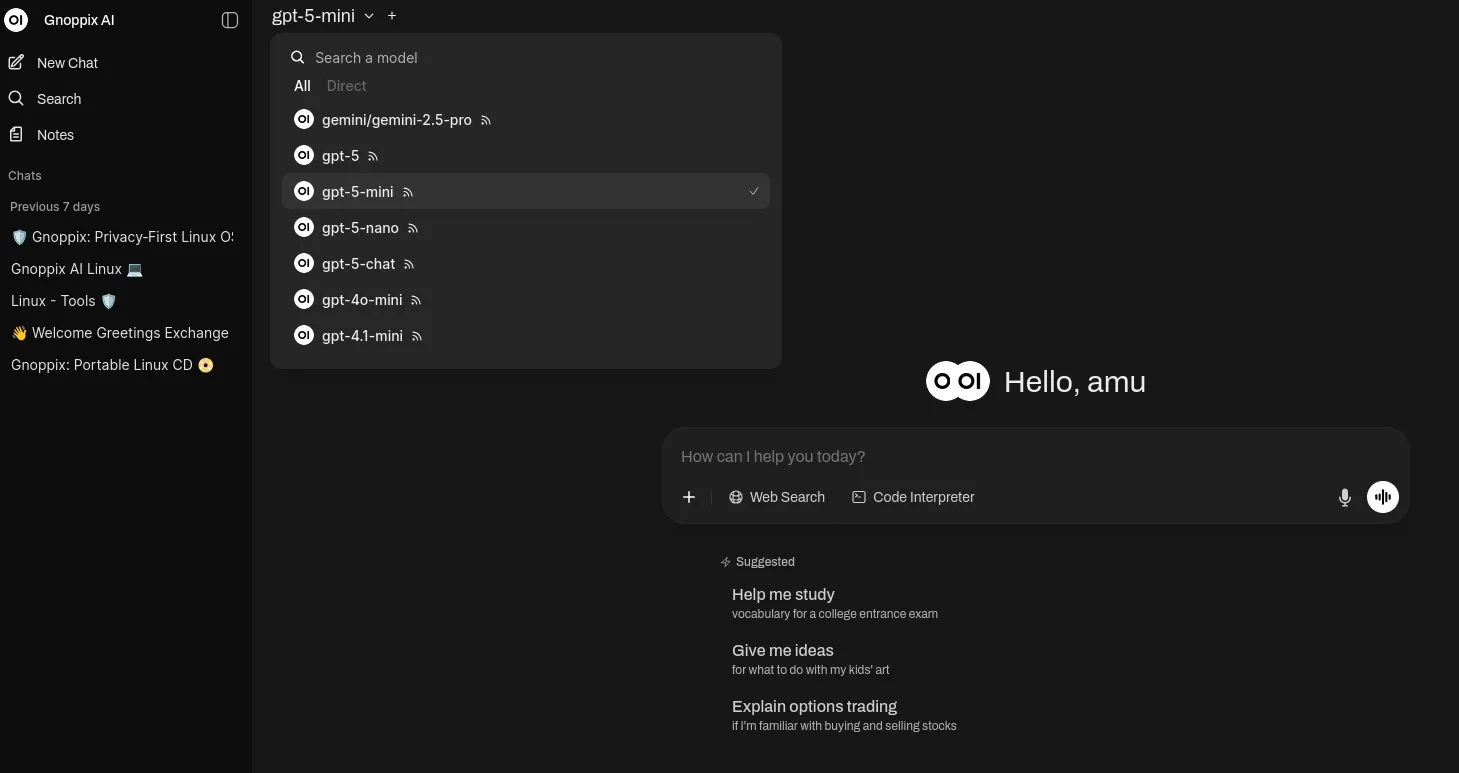The image size is (1459, 773).
Task: Select gpt-4o-mini from the model list
Action: coord(361,299)
